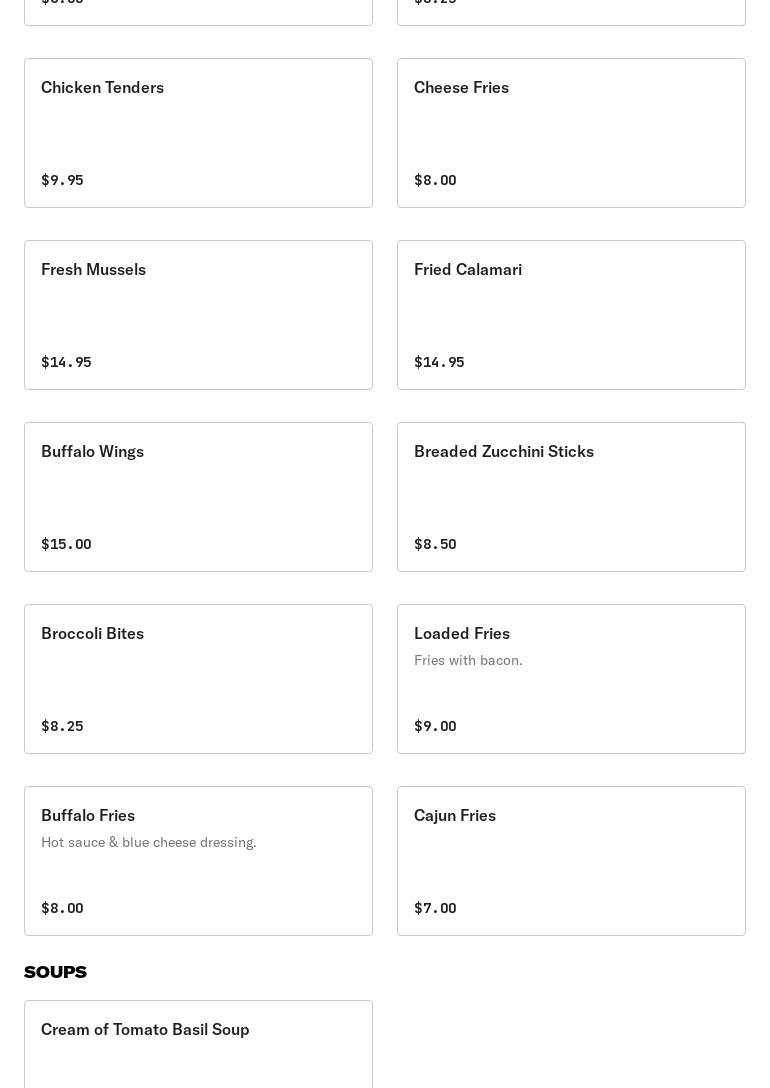Add Fresh Mussels from the menu

[x=198, y=315]
